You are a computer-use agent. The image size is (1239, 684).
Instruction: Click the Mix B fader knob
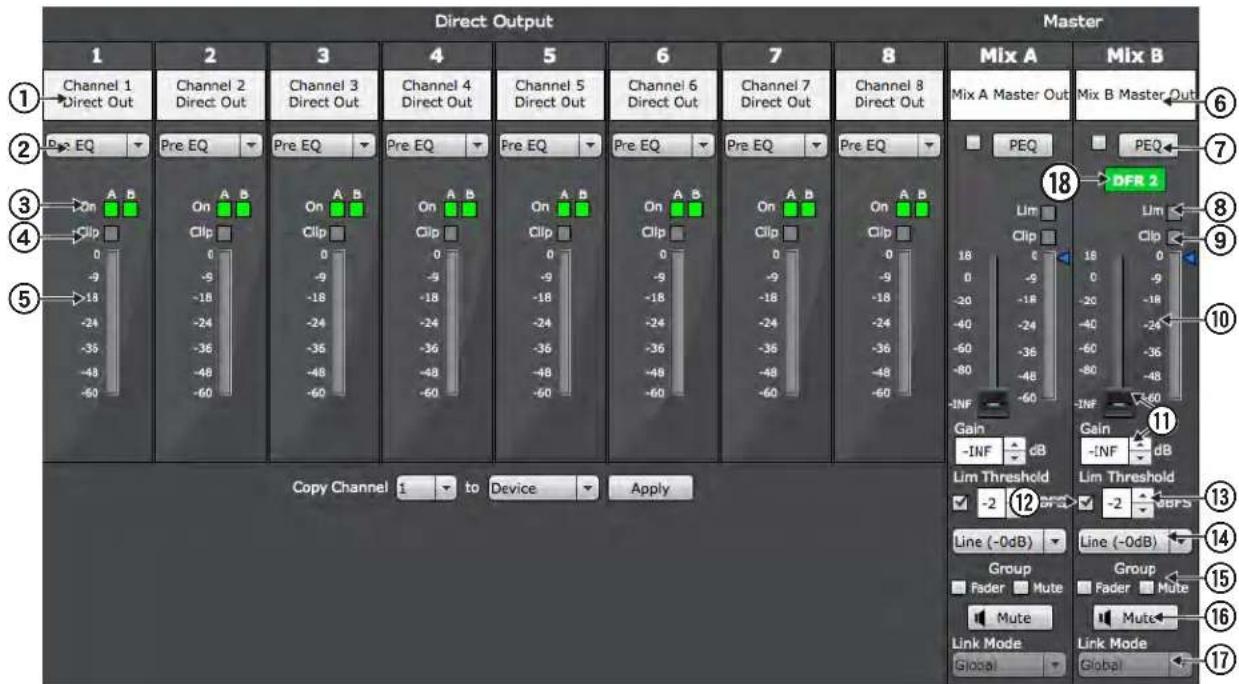coord(1120,402)
